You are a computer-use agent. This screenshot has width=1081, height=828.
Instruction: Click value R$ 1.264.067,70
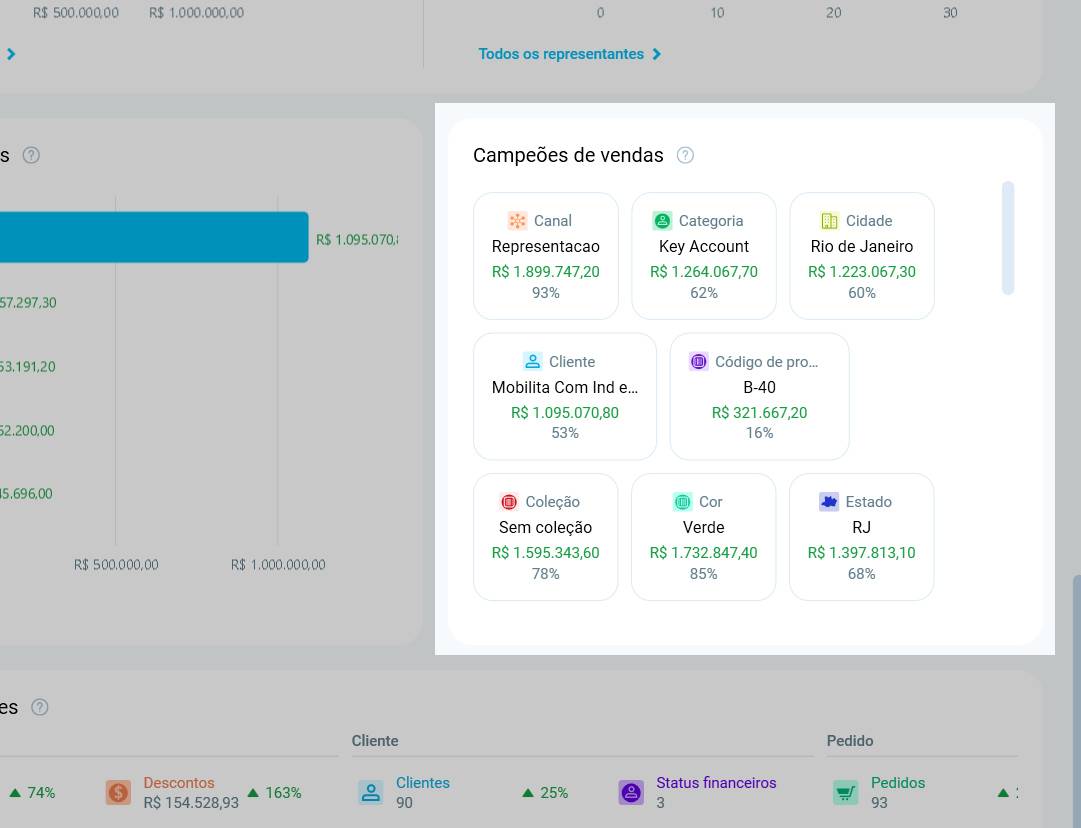point(704,272)
